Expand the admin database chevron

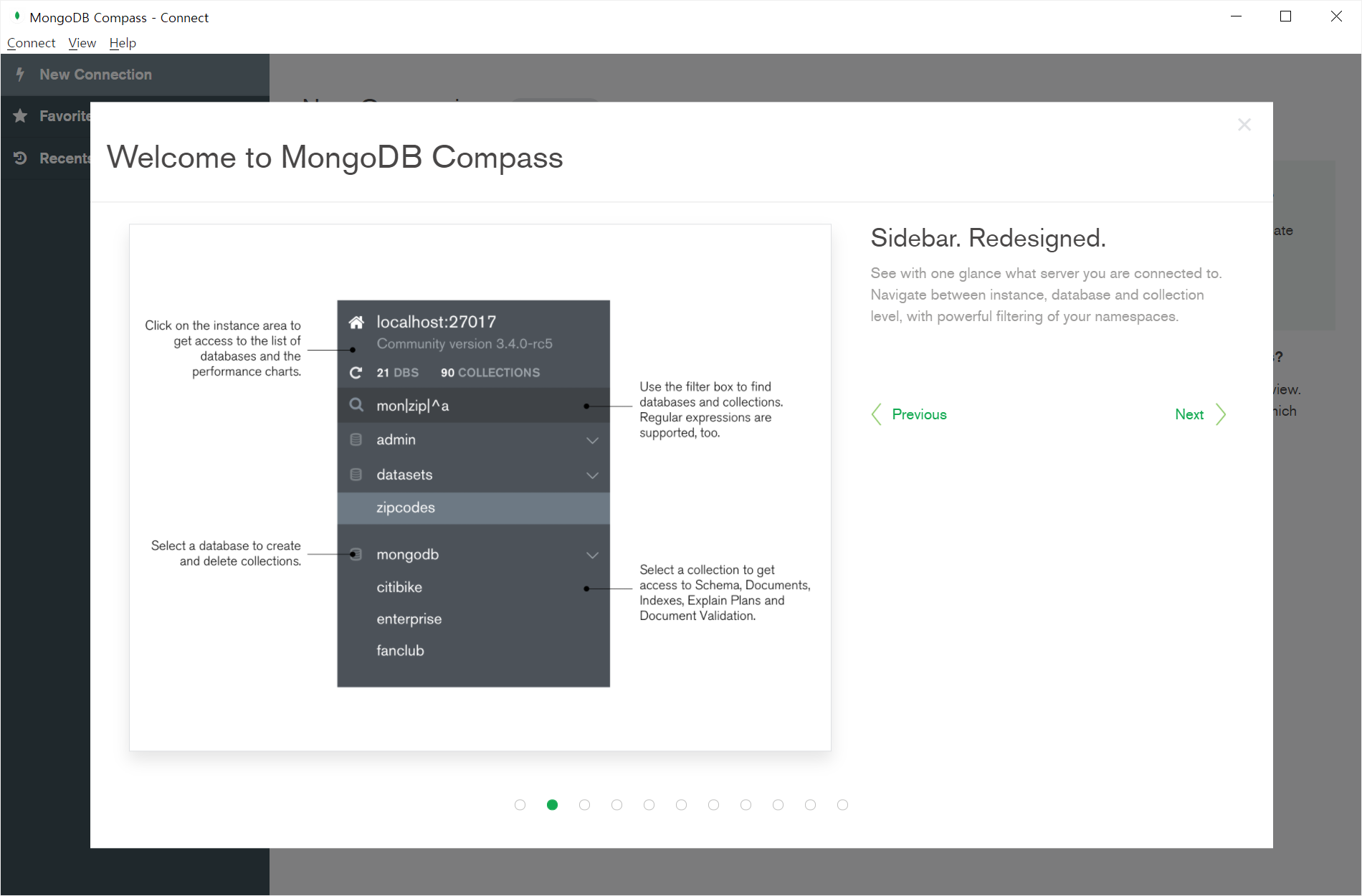tap(592, 440)
